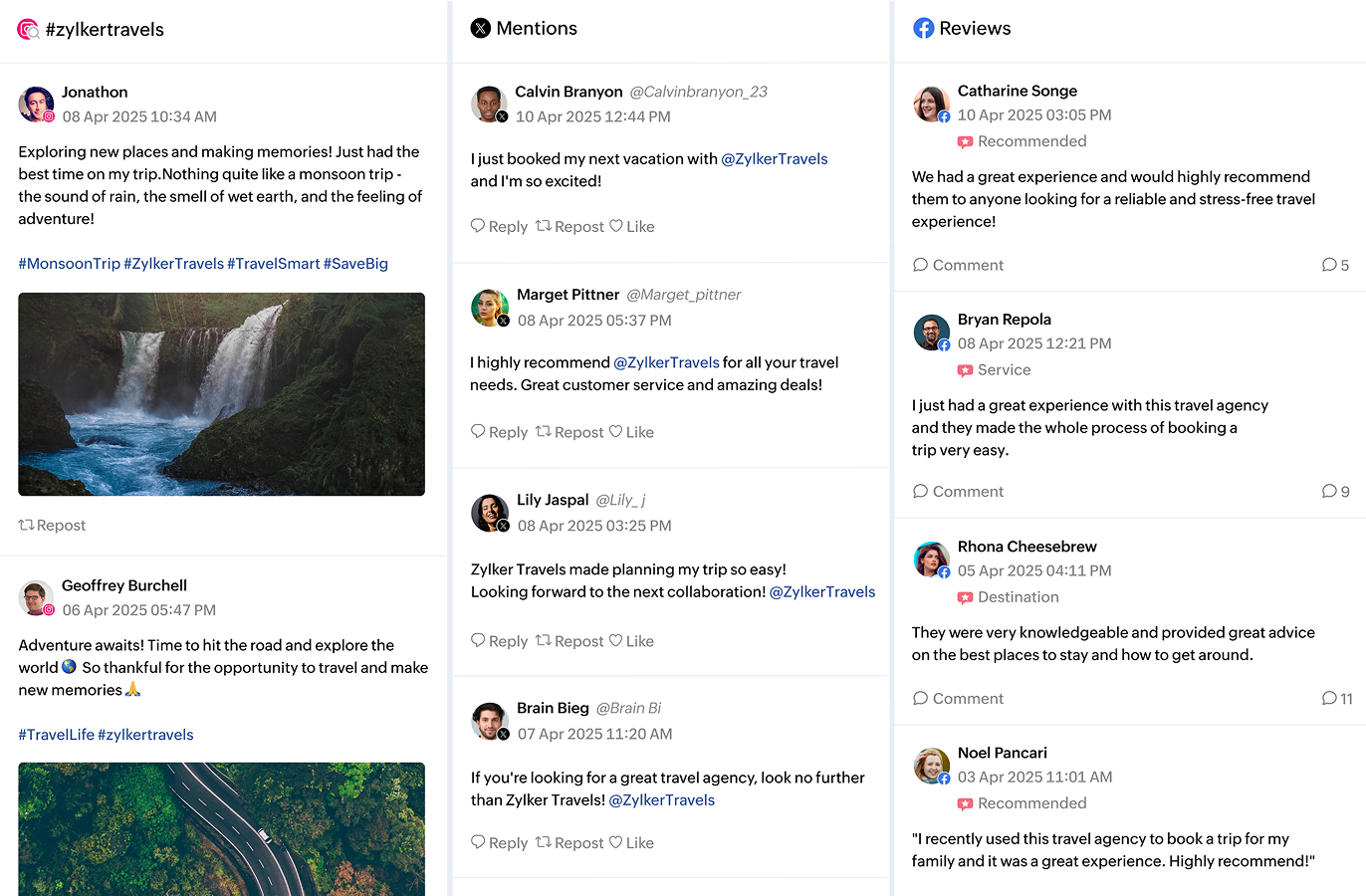This screenshot has height=896, width=1366.
Task: Open Jonathon's waterfall photo
Action: [221, 394]
